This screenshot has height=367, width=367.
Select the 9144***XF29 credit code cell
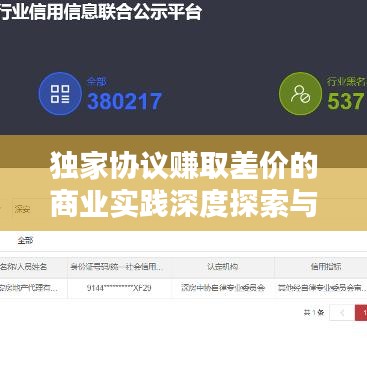click(120, 288)
